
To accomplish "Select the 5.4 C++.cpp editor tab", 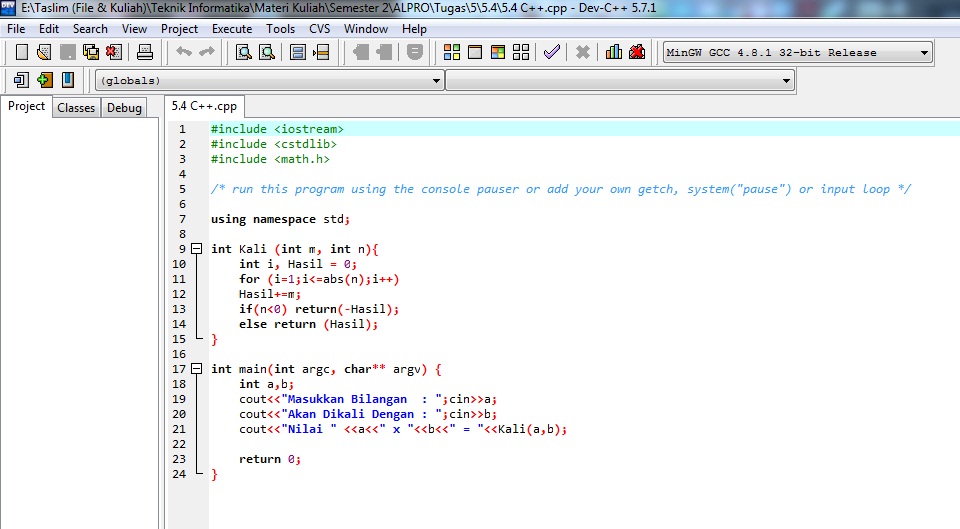I will coord(204,106).
